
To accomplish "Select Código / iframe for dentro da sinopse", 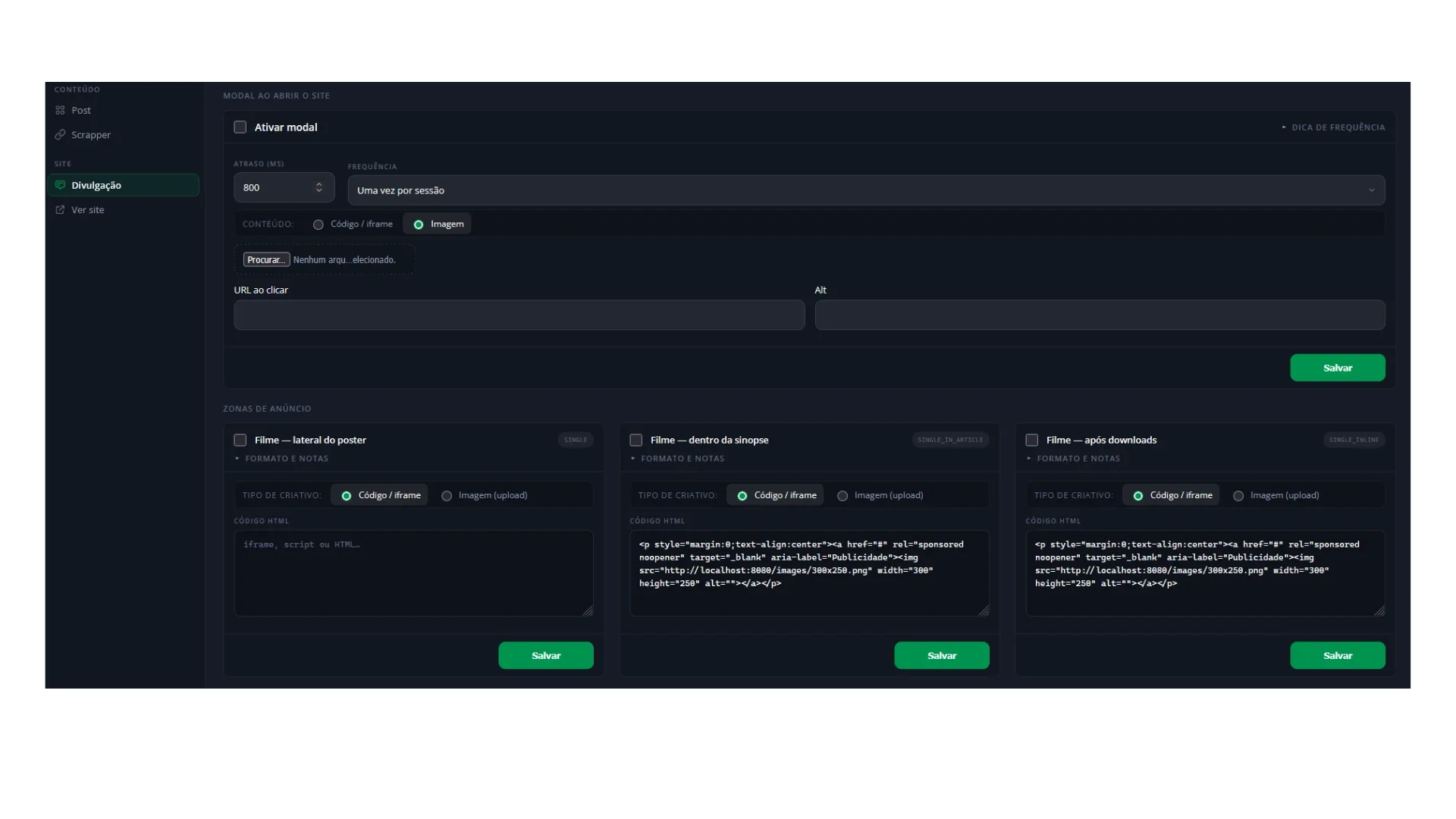I will 776,495.
